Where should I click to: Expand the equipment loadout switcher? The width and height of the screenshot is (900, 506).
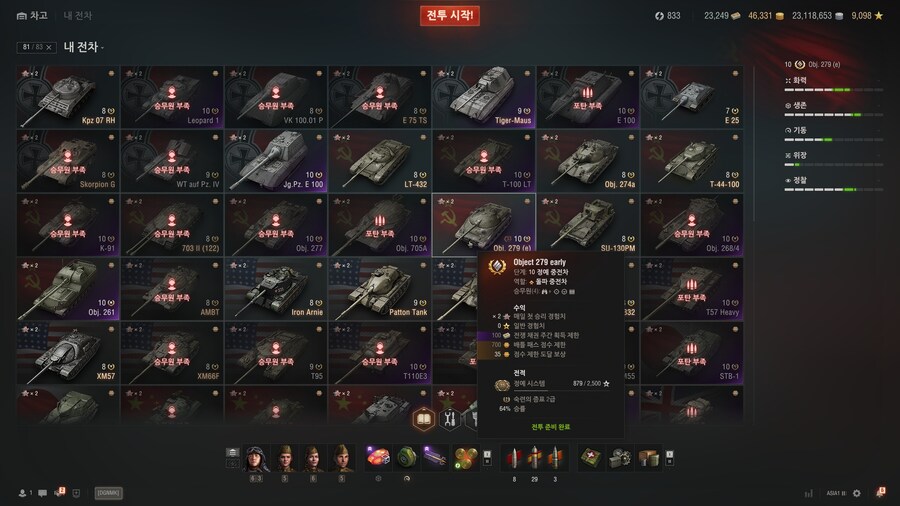(x=487, y=458)
